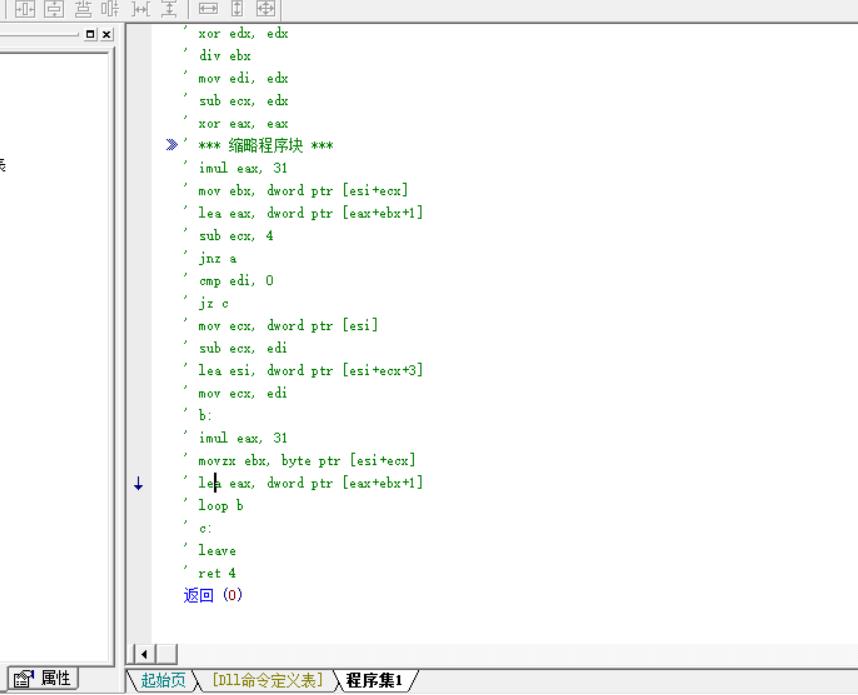Image resolution: width=858 pixels, height=695 pixels.
Task: Click the make same size icon
Action: 264,9
